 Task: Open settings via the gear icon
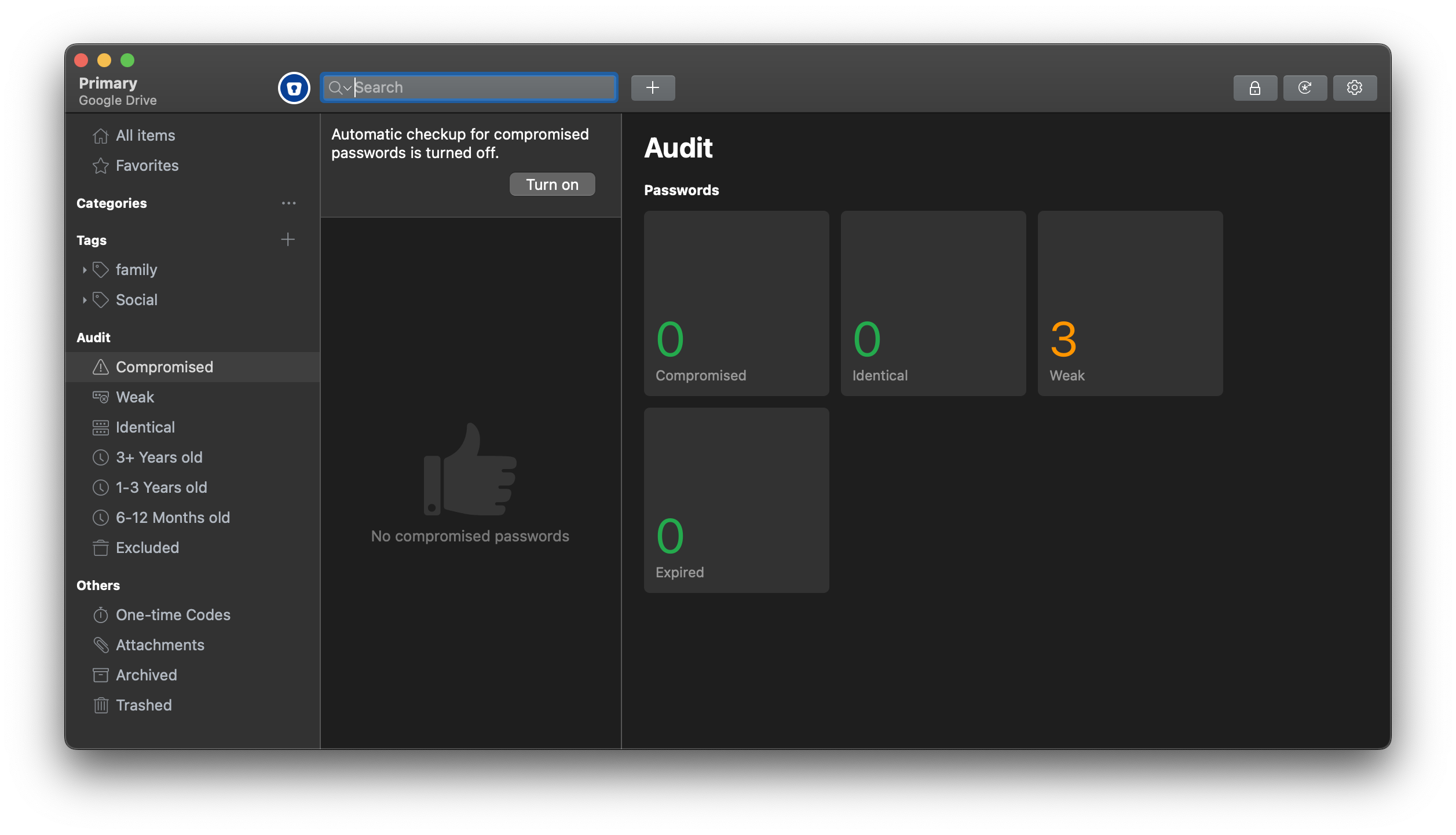(x=1354, y=88)
